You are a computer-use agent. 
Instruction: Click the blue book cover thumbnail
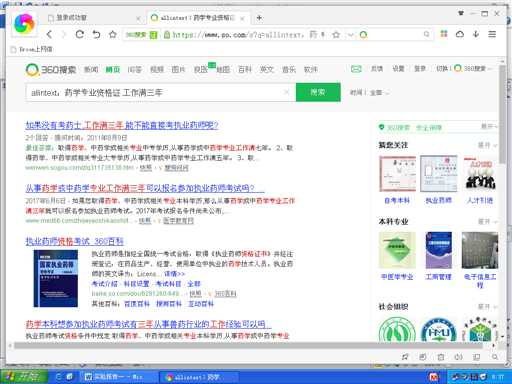point(56,278)
